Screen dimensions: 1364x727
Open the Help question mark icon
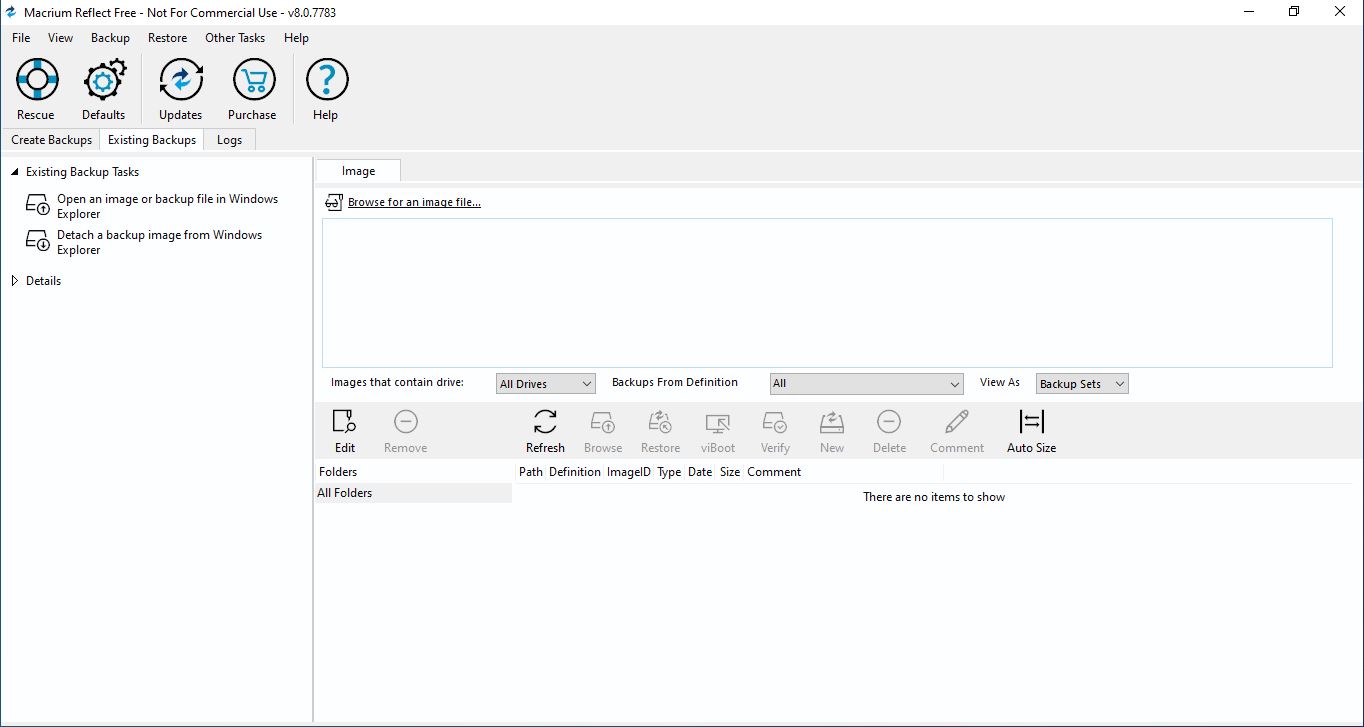(326, 79)
